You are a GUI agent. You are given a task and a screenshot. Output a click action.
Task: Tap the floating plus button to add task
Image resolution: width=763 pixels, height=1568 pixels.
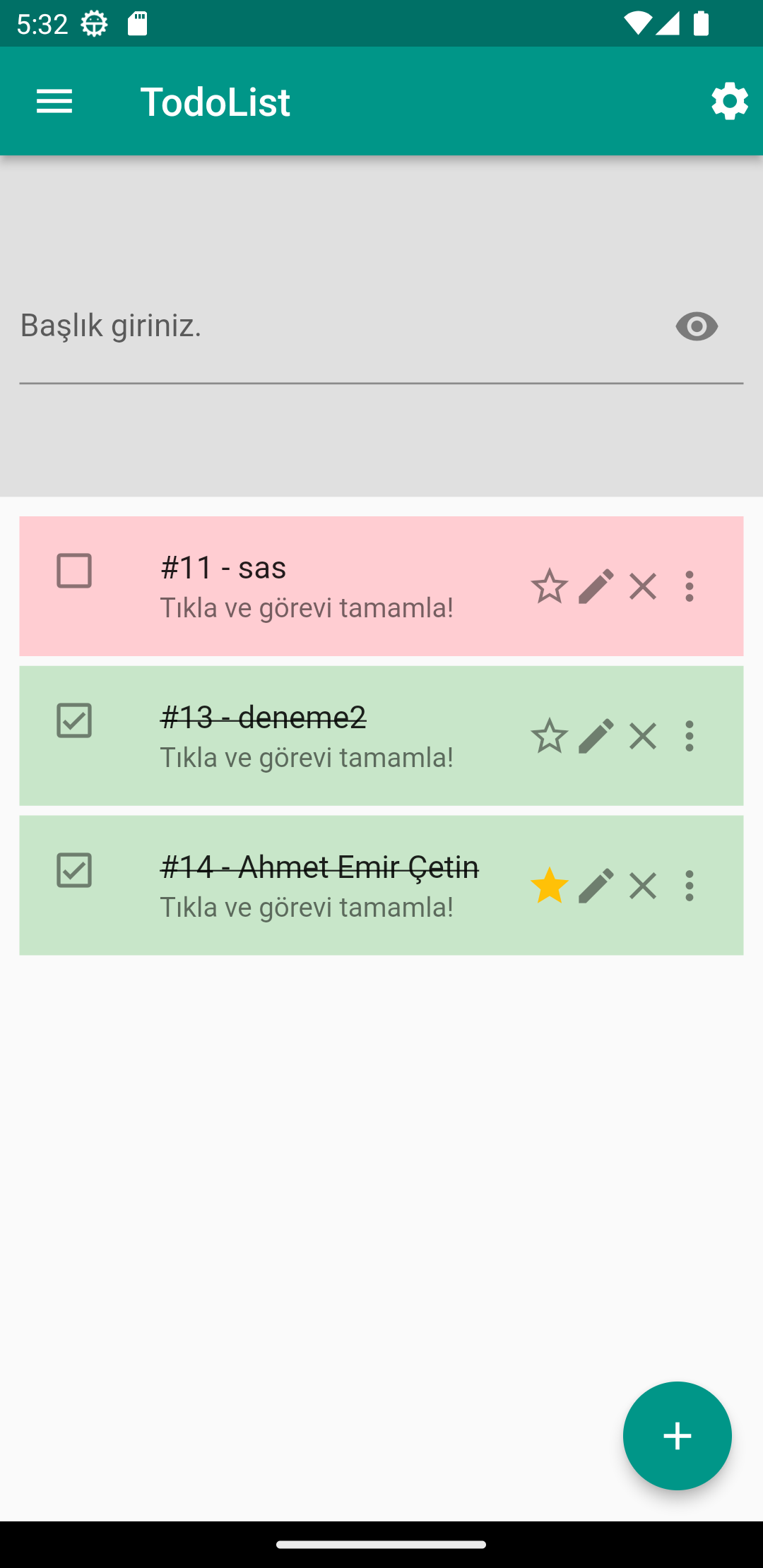pos(677,1435)
